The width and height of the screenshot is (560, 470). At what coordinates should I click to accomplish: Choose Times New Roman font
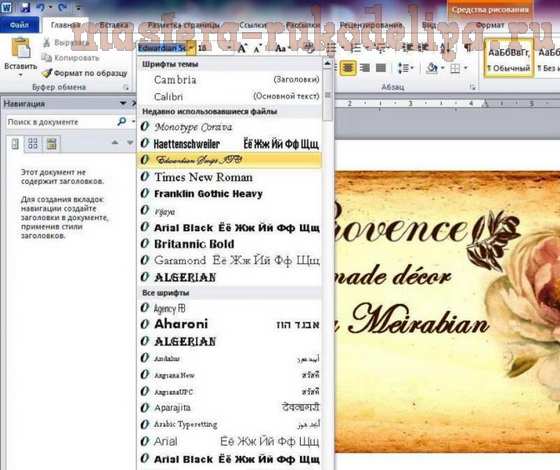click(229, 177)
